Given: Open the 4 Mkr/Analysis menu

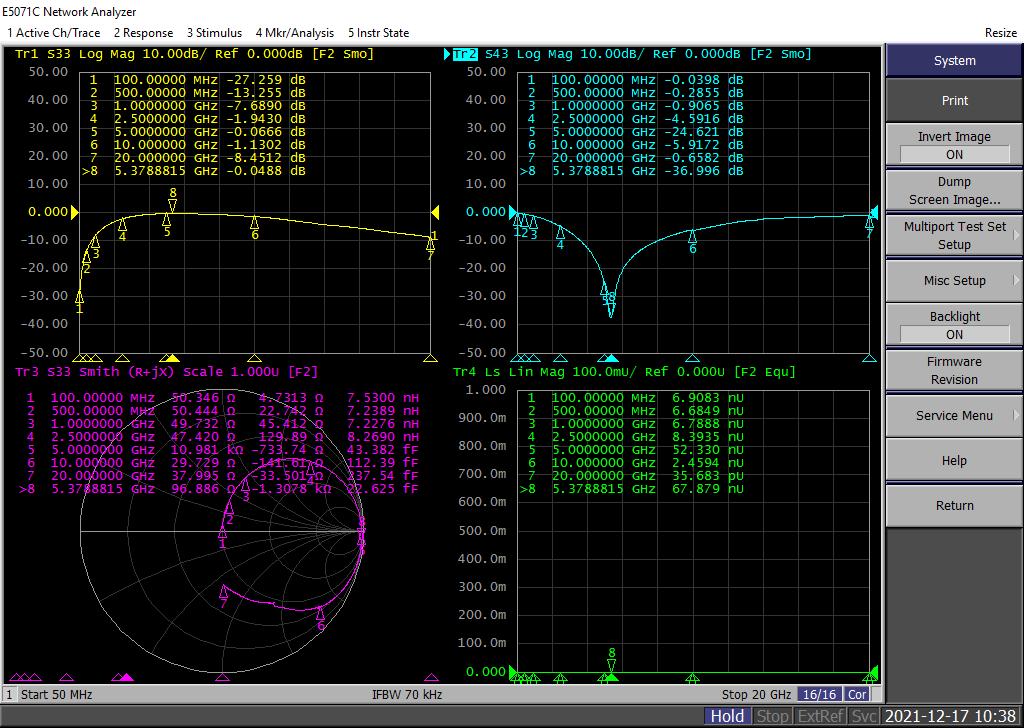Looking at the screenshot, I should tap(294, 33).
